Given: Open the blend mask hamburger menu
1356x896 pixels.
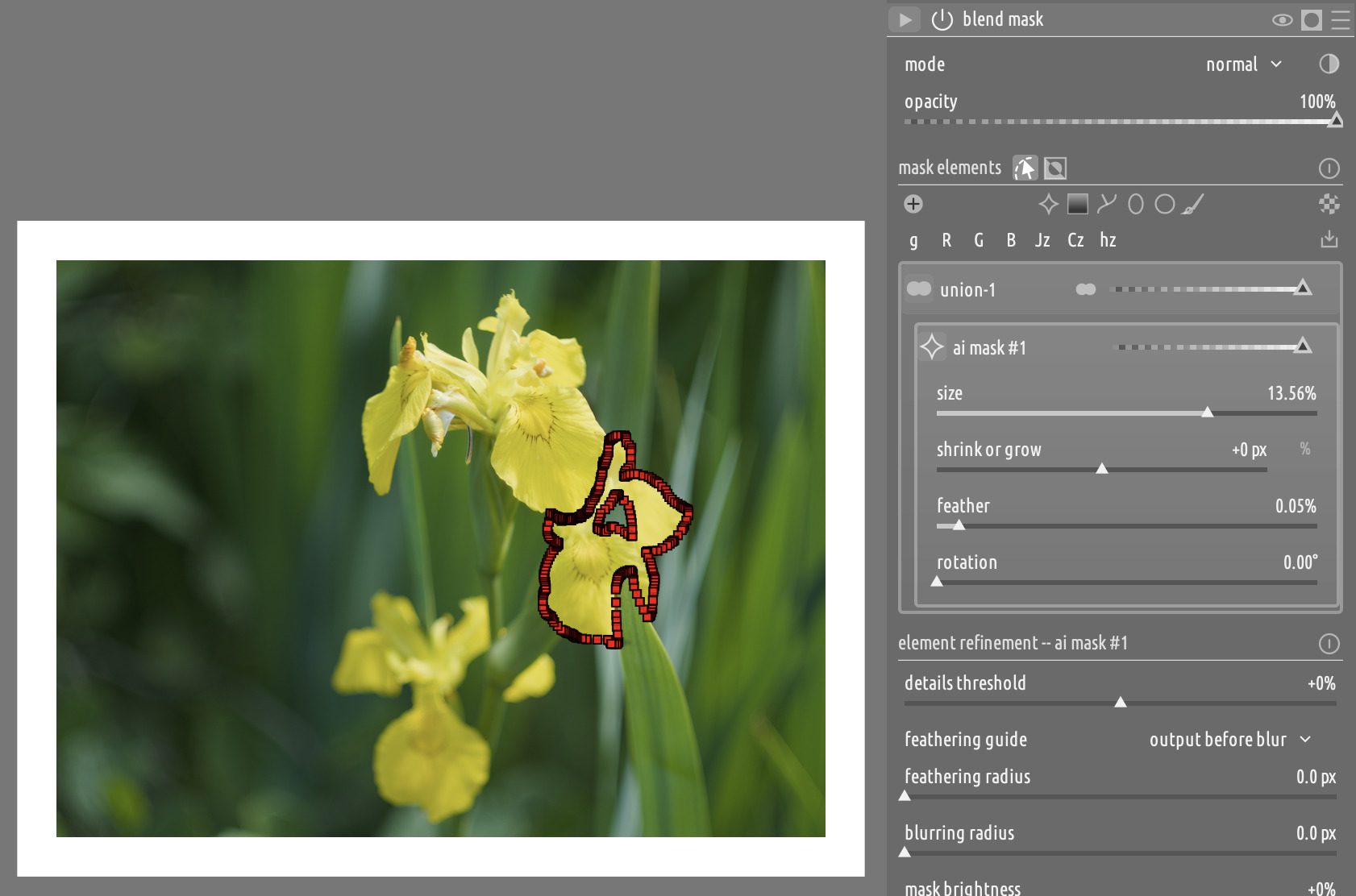Looking at the screenshot, I should (x=1341, y=20).
